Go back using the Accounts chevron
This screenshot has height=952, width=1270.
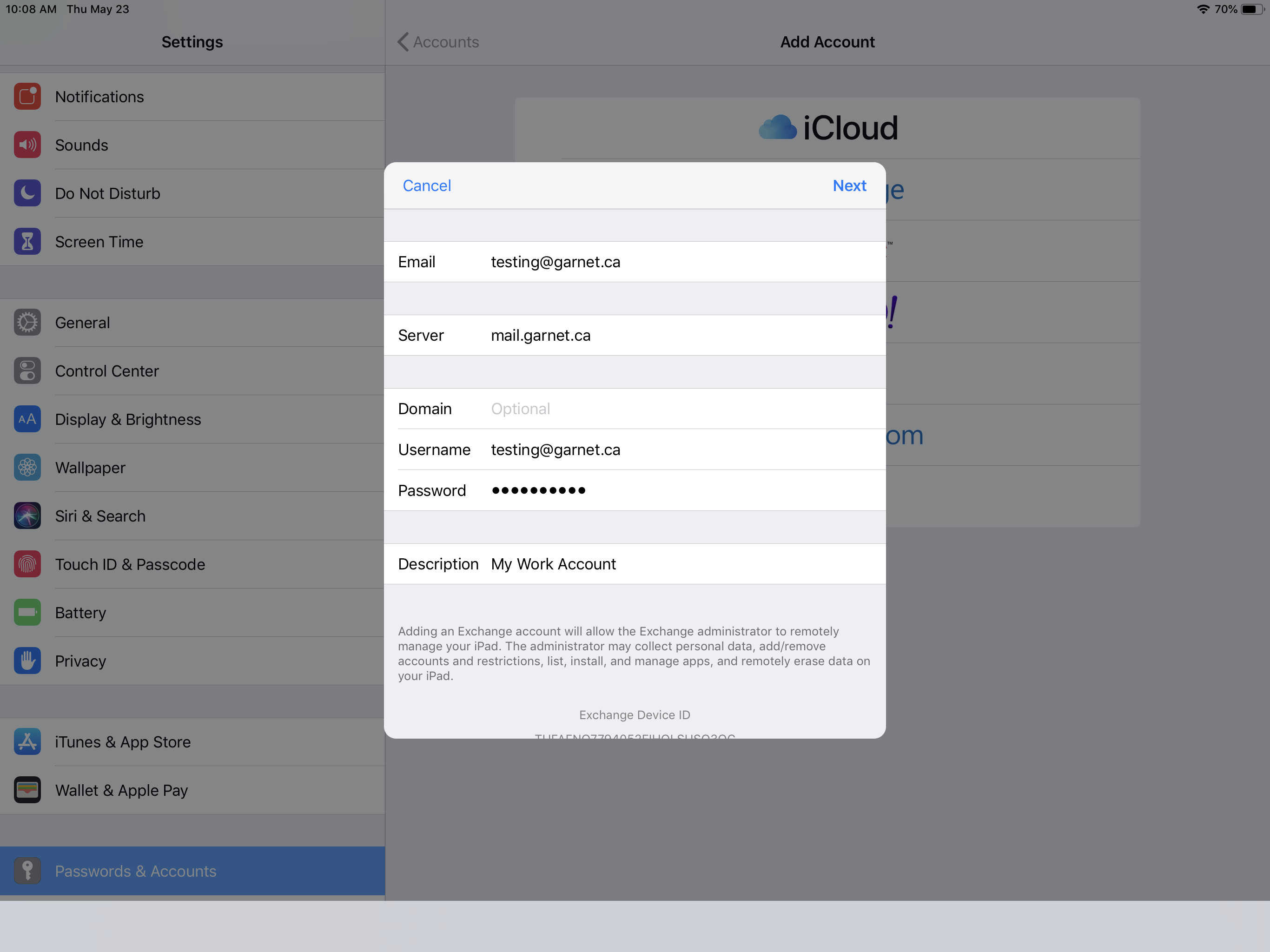point(438,42)
